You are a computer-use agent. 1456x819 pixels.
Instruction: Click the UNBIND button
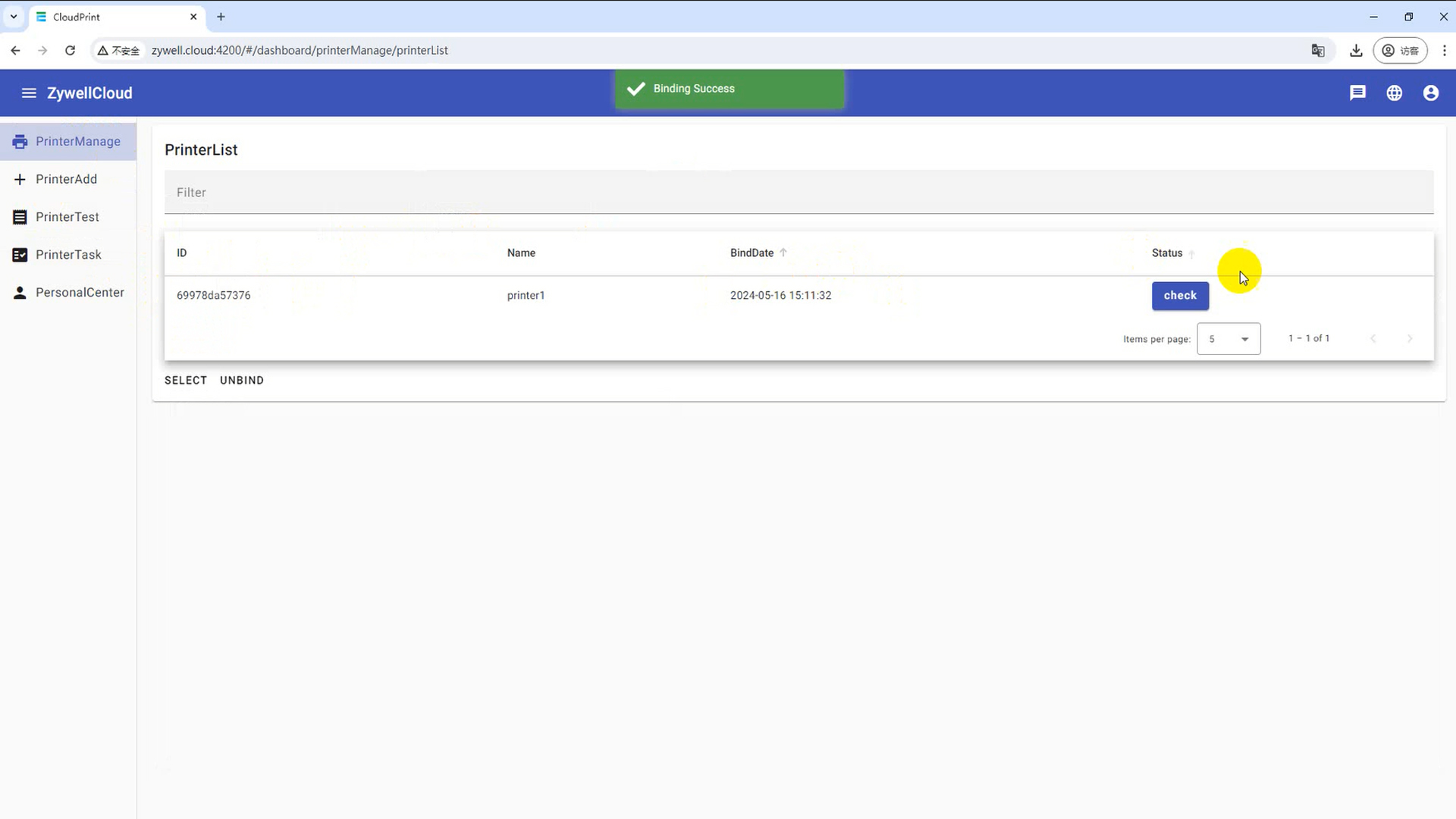pyautogui.click(x=241, y=381)
